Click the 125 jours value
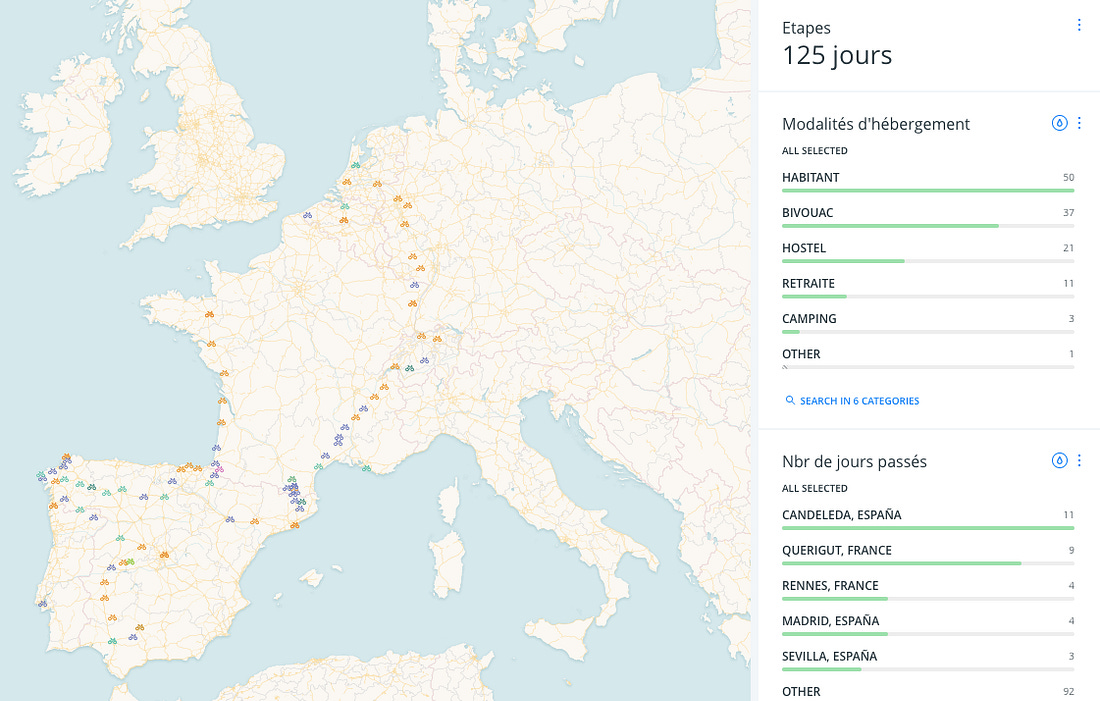The height and width of the screenshot is (701, 1100). click(x=837, y=55)
